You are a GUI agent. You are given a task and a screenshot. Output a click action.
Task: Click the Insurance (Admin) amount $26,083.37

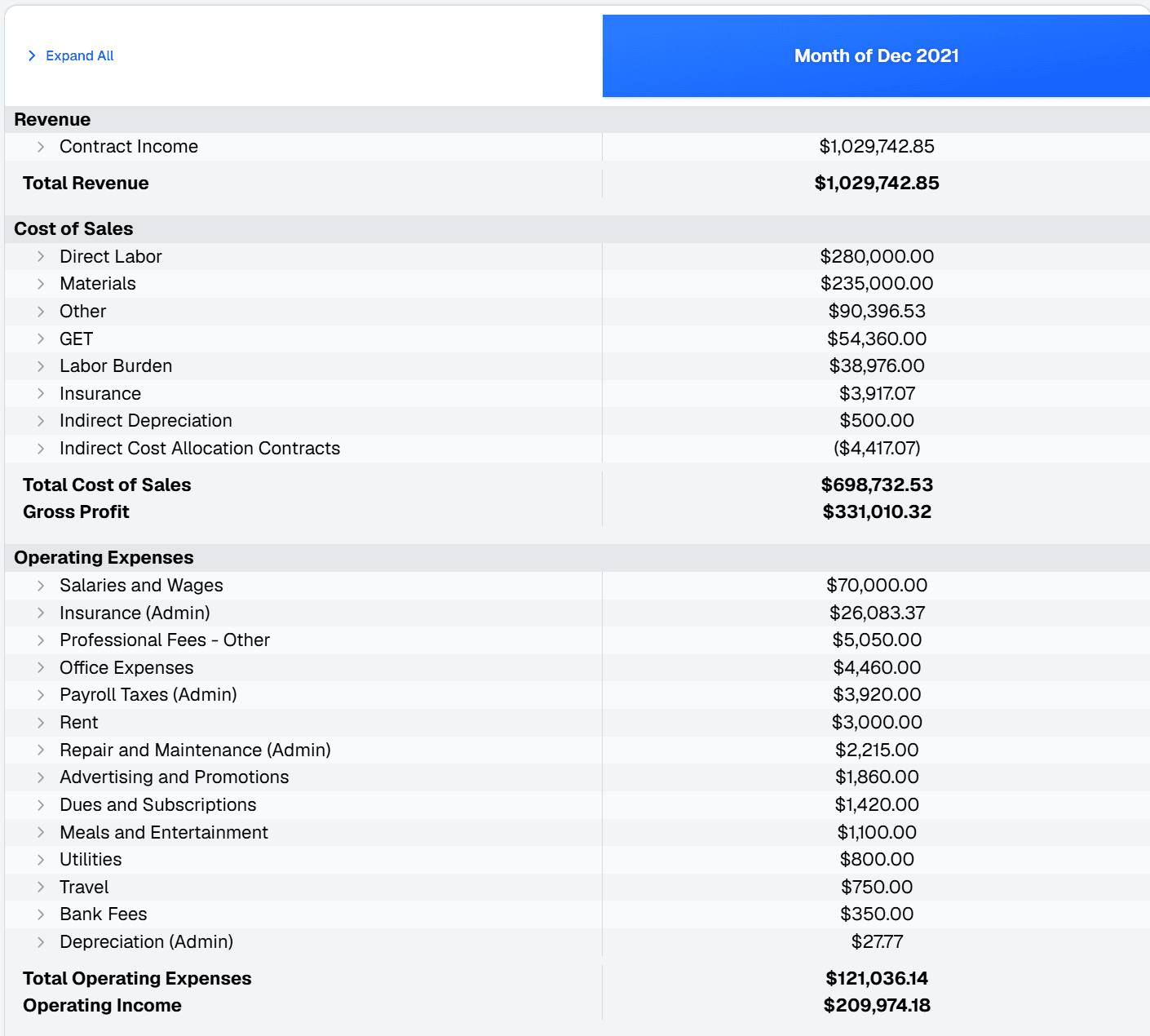click(x=877, y=613)
